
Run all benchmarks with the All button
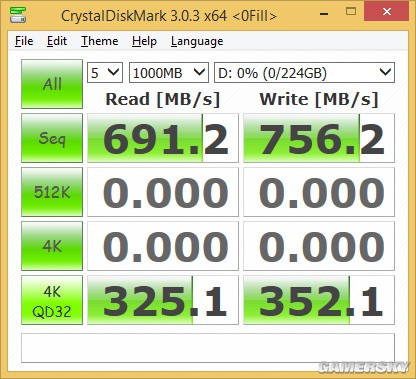tap(52, 84)
